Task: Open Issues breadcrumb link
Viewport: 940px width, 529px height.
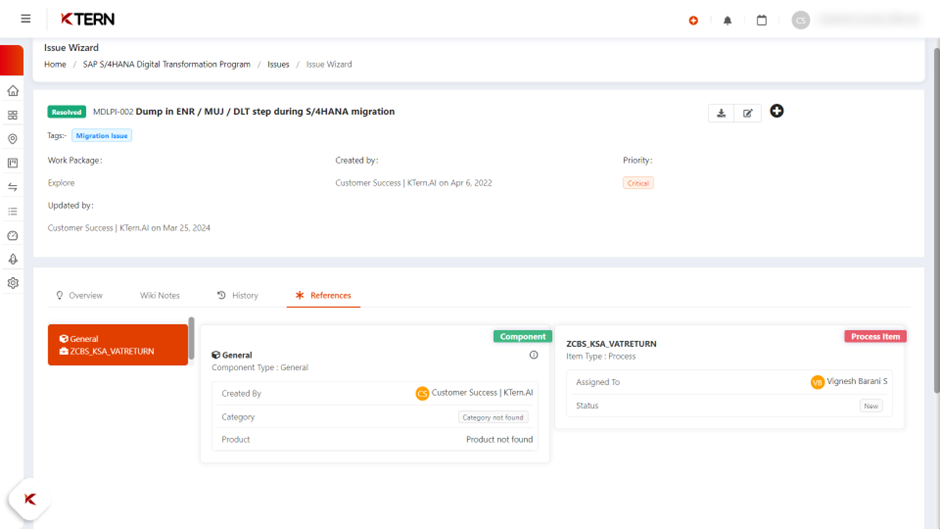Action: (278, 64)
